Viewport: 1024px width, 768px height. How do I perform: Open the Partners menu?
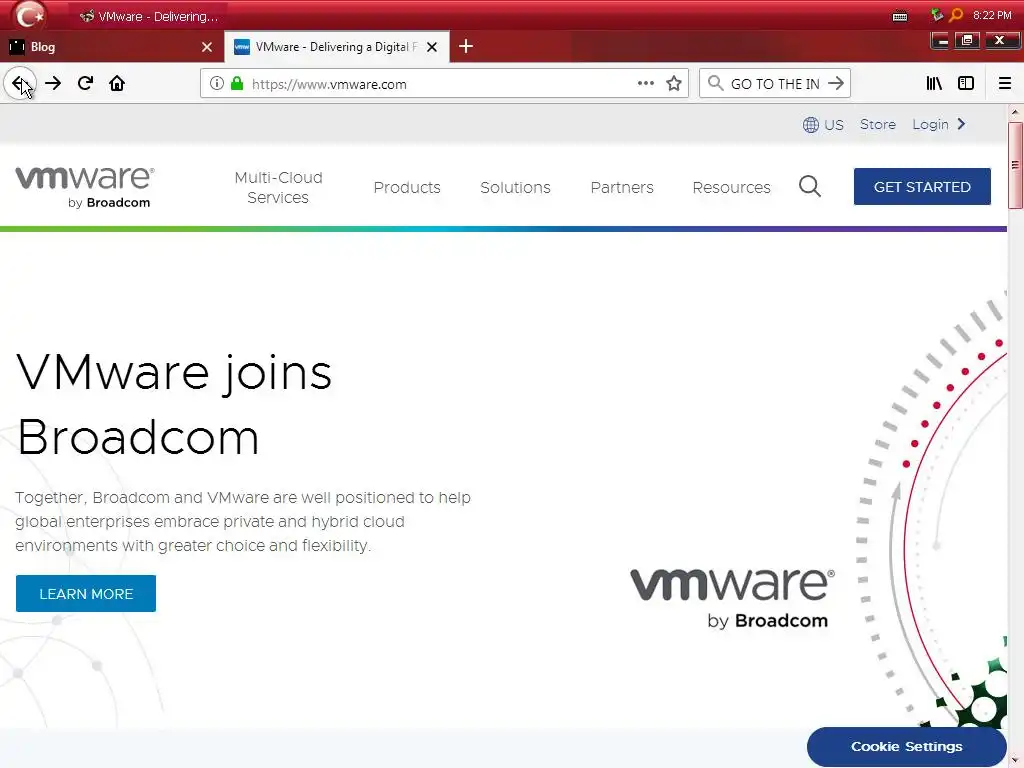[x=622, y=187]
